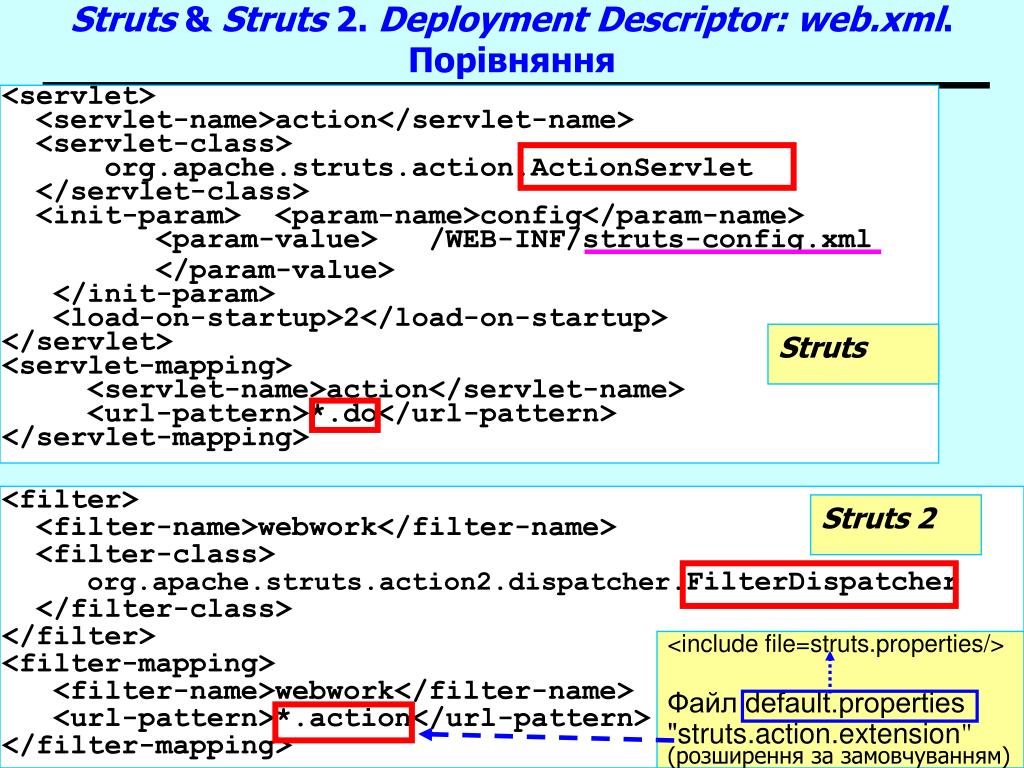Click the opening "<filter-mapping>" tag
1024x768 pixels.
[x=138, y=664]
